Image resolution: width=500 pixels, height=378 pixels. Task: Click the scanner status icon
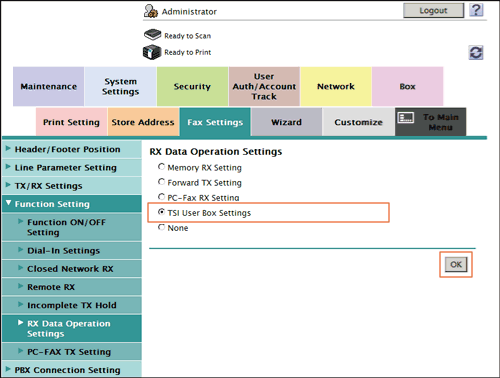(152, 34)
